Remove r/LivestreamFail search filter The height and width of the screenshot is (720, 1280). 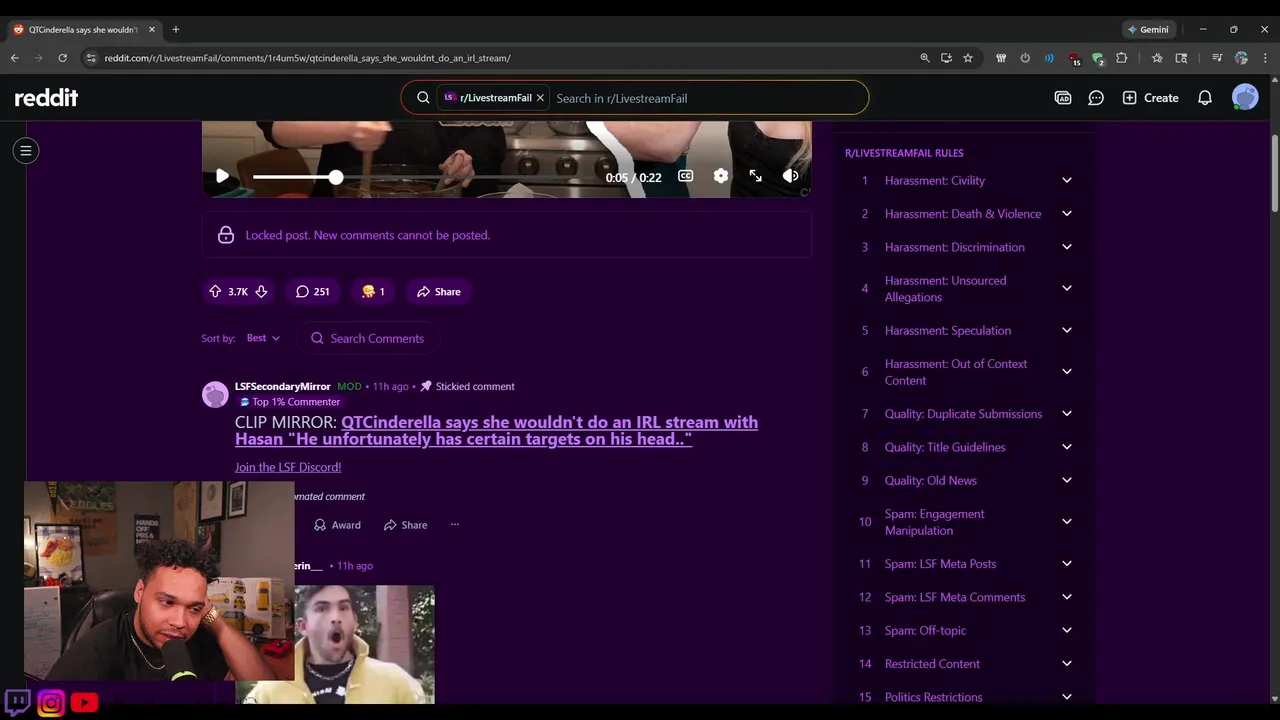540,98
